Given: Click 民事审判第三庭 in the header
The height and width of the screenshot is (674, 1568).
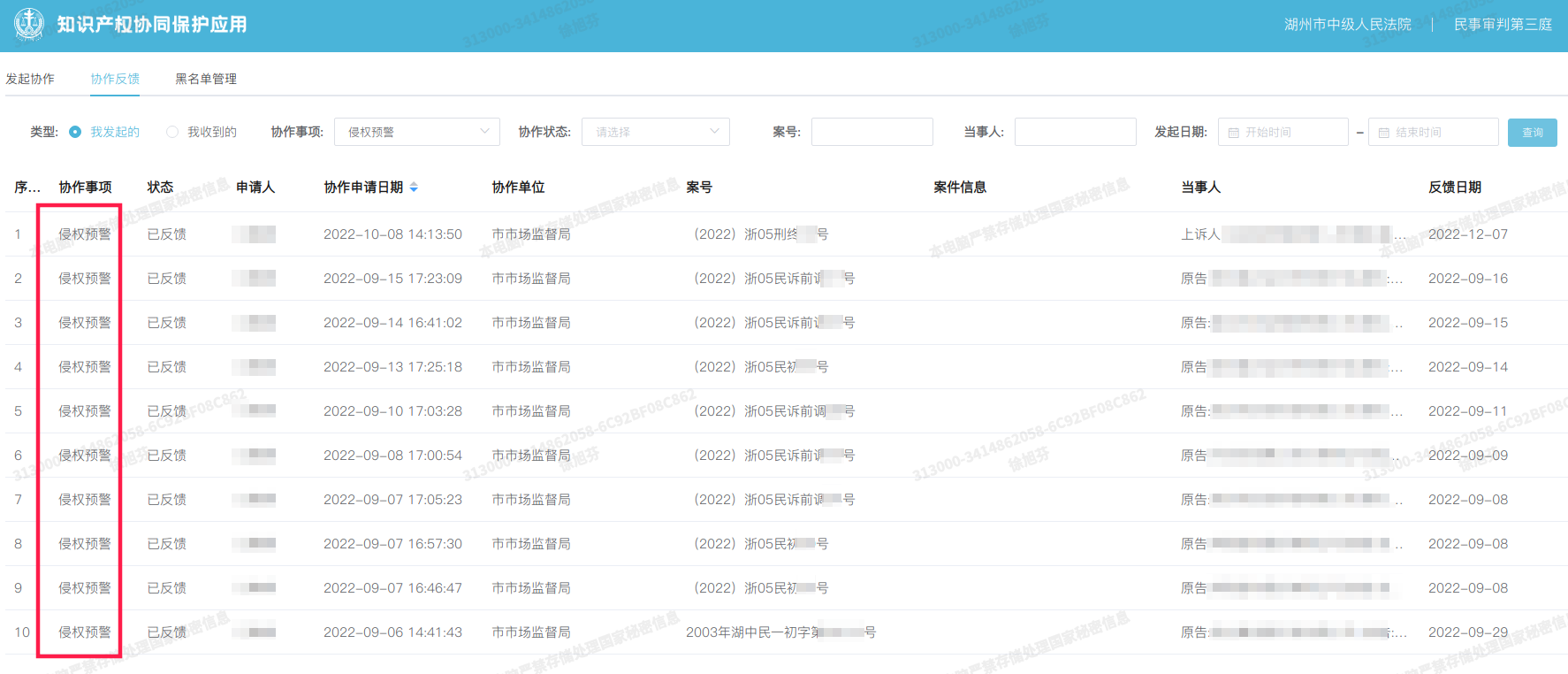Looking at the screenshot, I should point(1503,25).
